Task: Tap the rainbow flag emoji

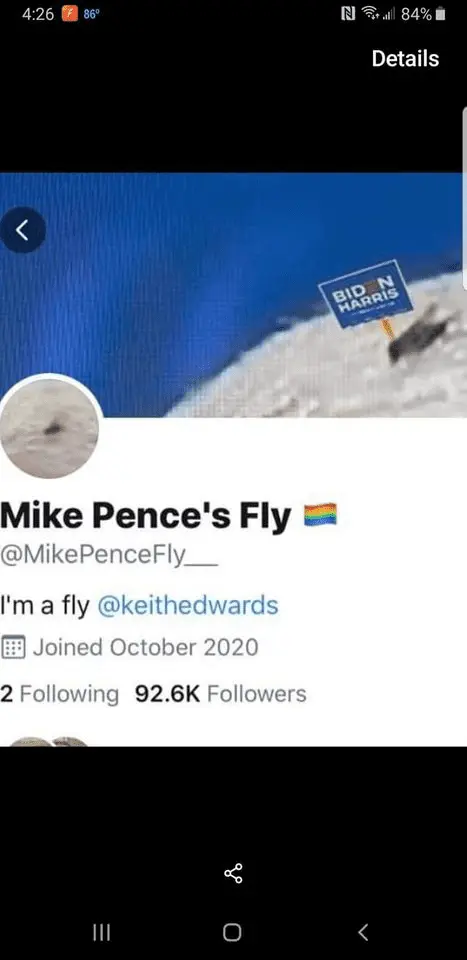Action: pos(320,515)
